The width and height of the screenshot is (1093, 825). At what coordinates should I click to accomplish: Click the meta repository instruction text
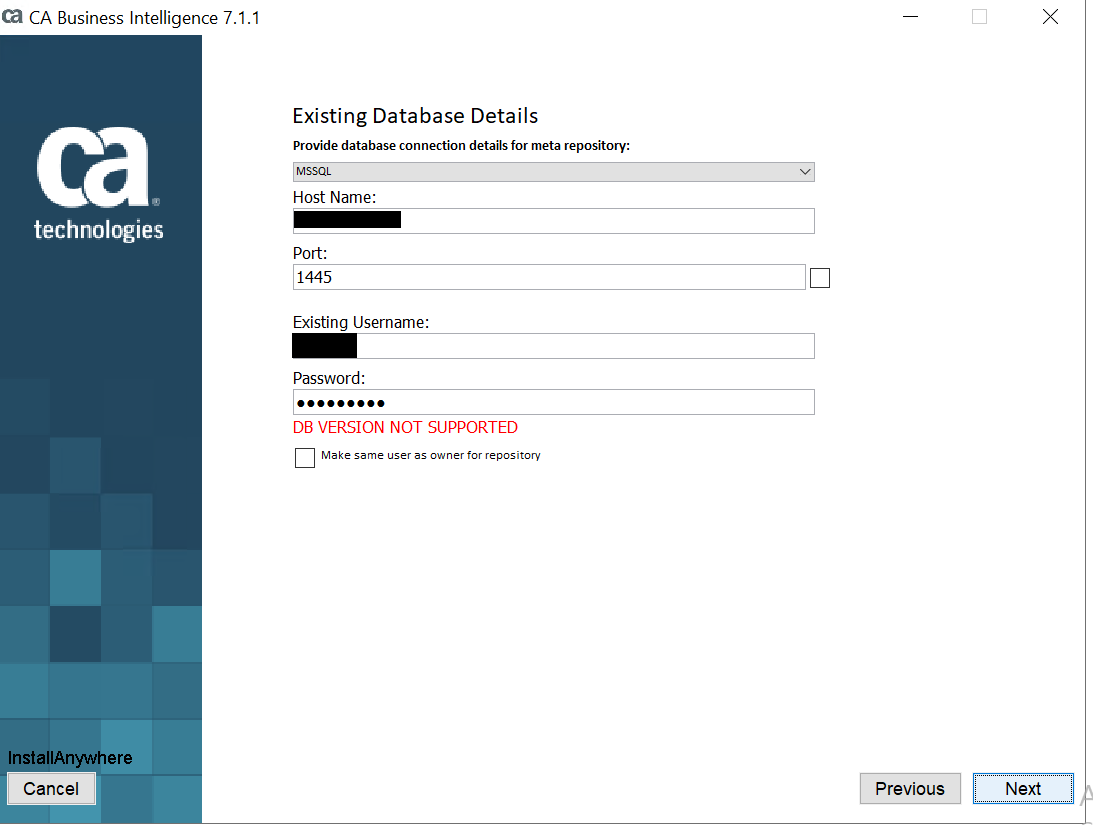tap(461, 146)
